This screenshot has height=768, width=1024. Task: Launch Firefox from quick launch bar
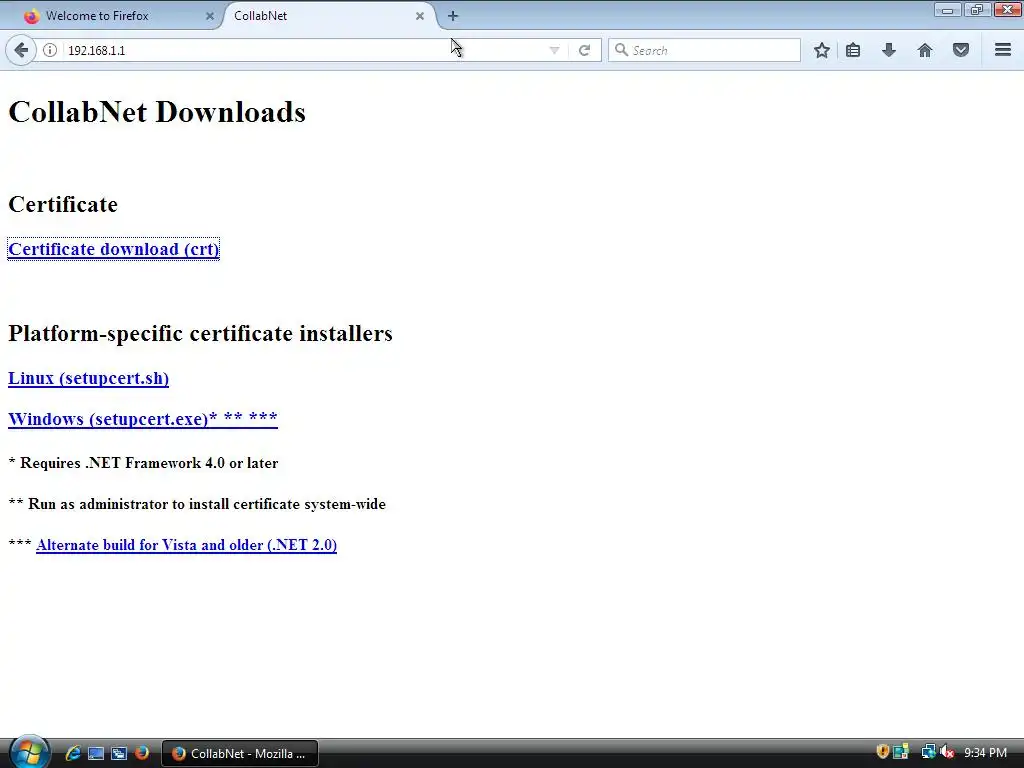[142, 753]
